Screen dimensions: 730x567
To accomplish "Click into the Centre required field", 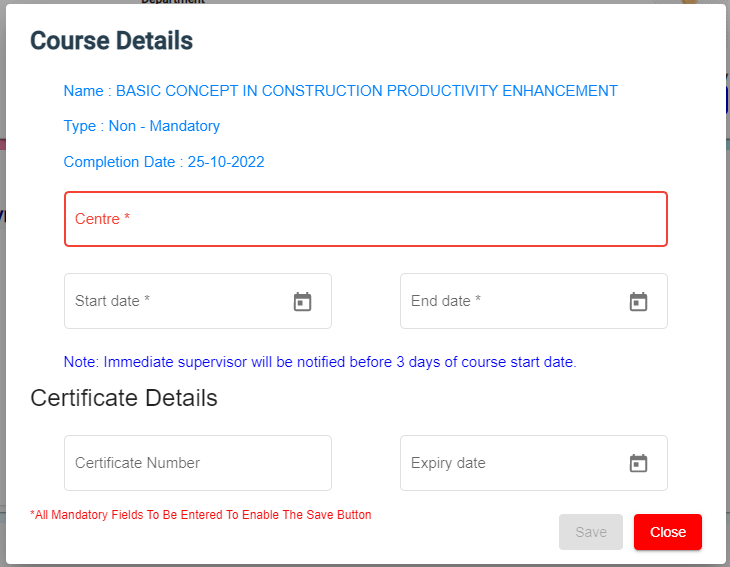I will click(x=365, y=219).
